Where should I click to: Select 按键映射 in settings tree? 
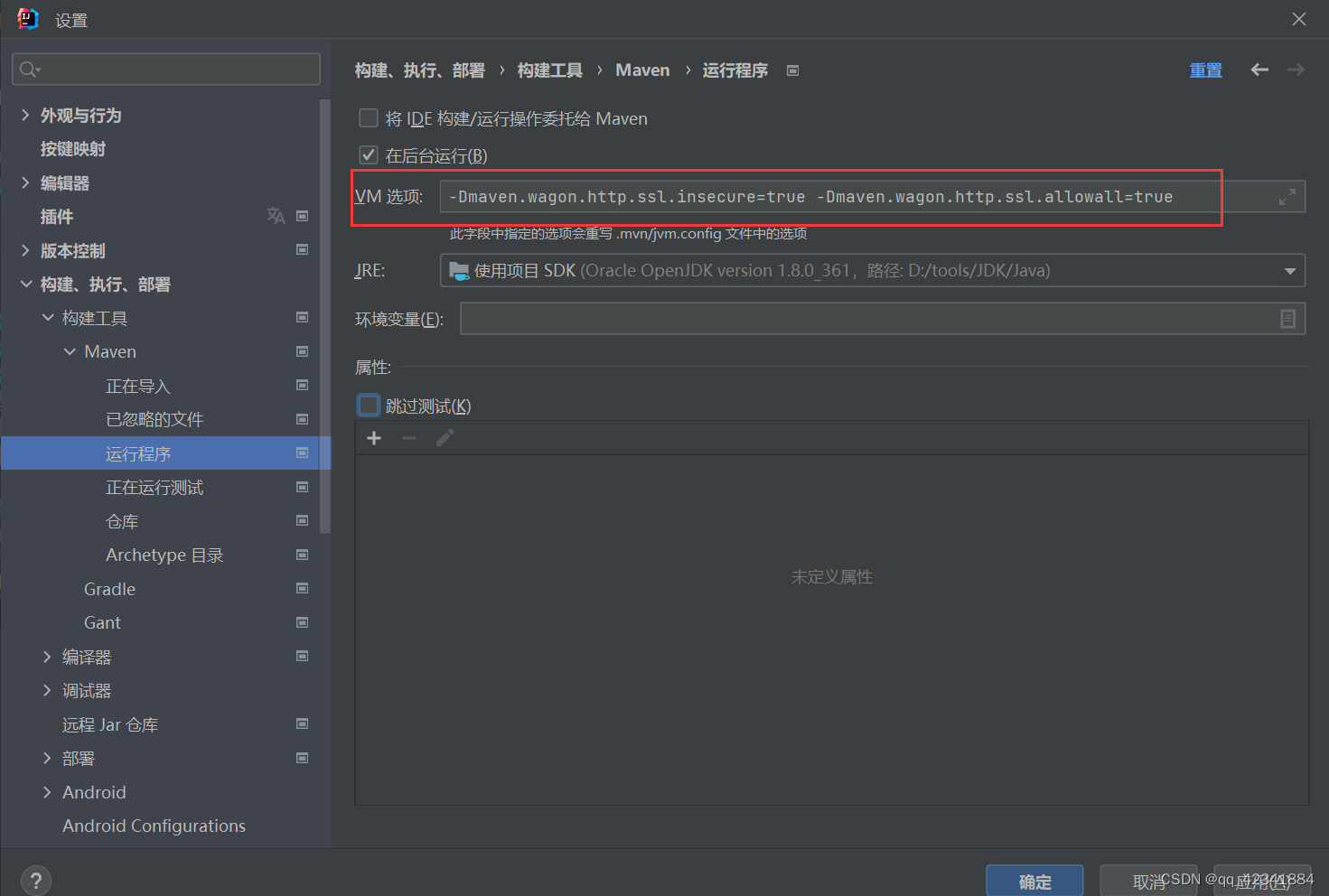pos(72,149)
